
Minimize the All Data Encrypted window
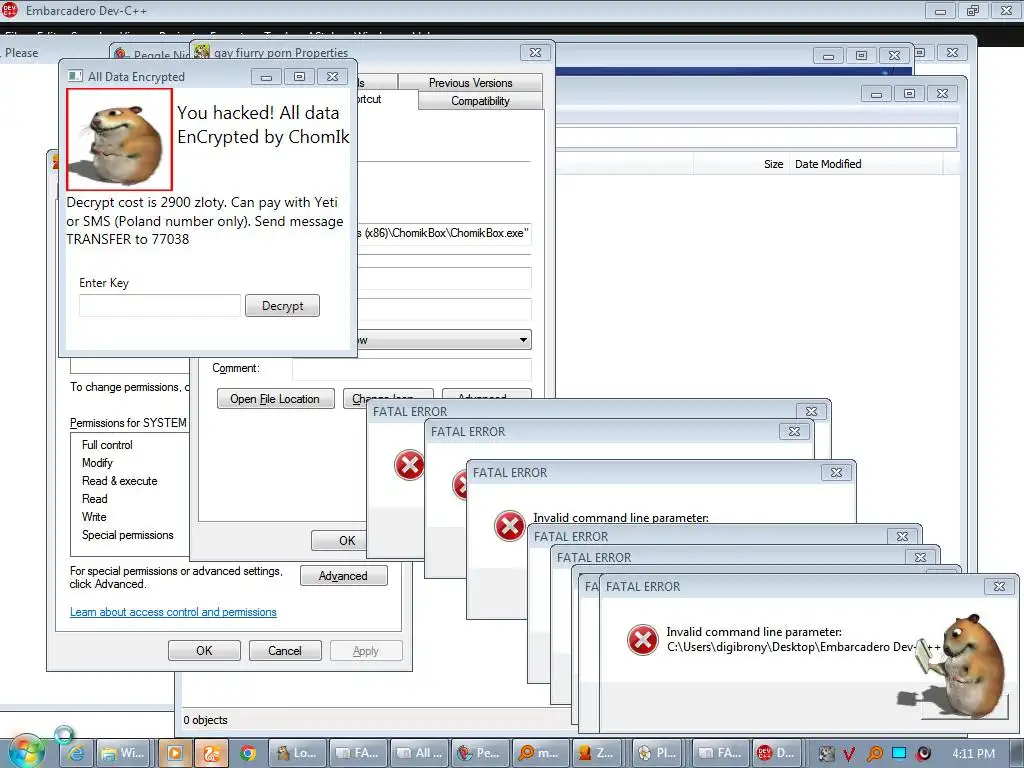pos(266,76)
